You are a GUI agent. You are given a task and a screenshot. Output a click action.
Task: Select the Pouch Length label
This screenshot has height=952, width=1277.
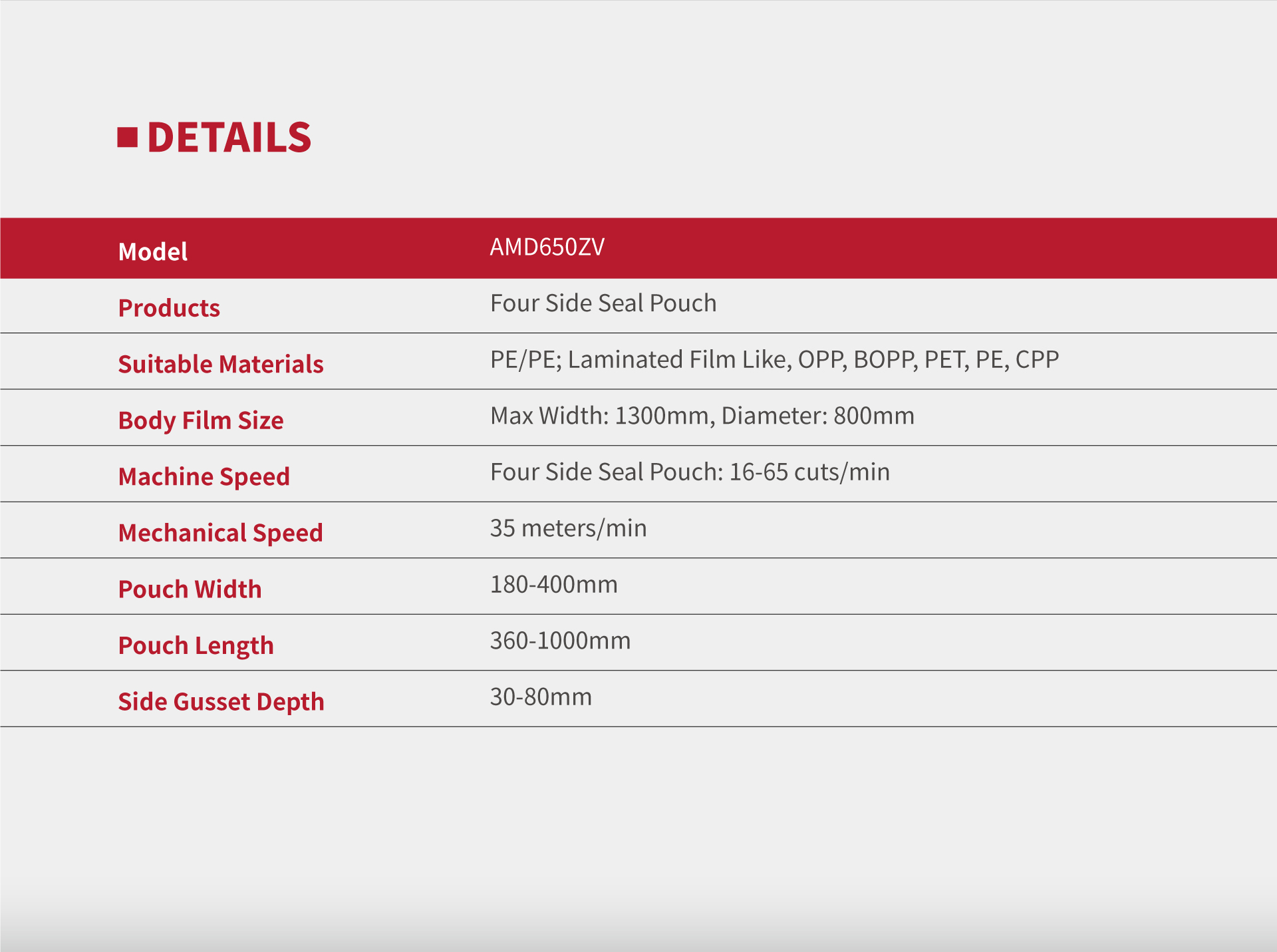pyautogui.click(x=196, y=645)
